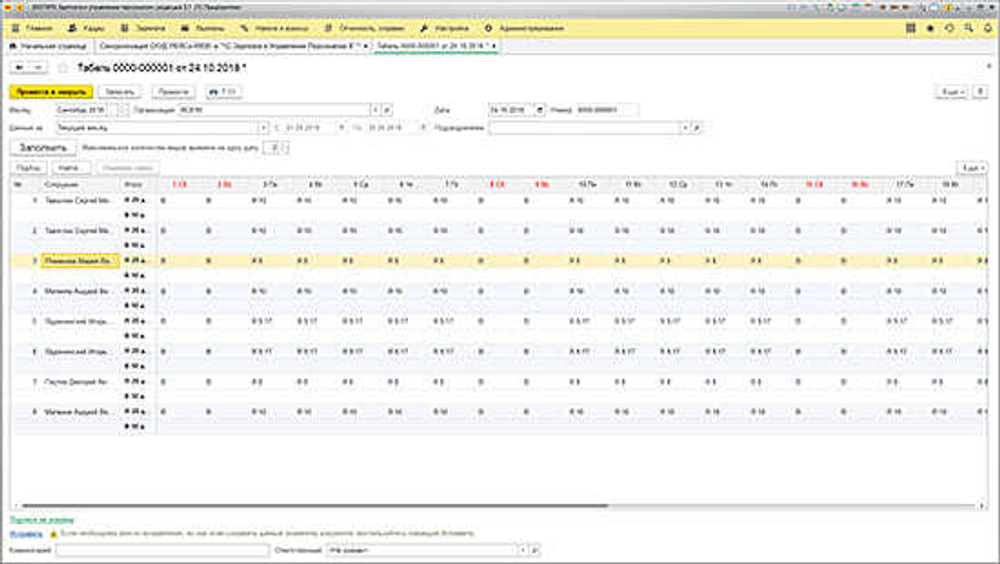Image resolution: width=1000 pixels, height=564 pixels.
Task: Click into Номер field
Action: [x=607, y=110]
